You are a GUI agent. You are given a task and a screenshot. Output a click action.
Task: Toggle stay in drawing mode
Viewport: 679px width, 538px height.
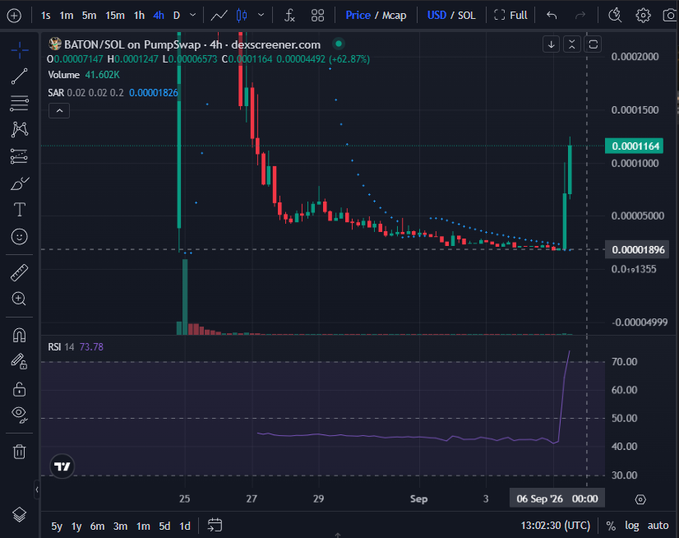pyautogui.click(x=19, y=361)
